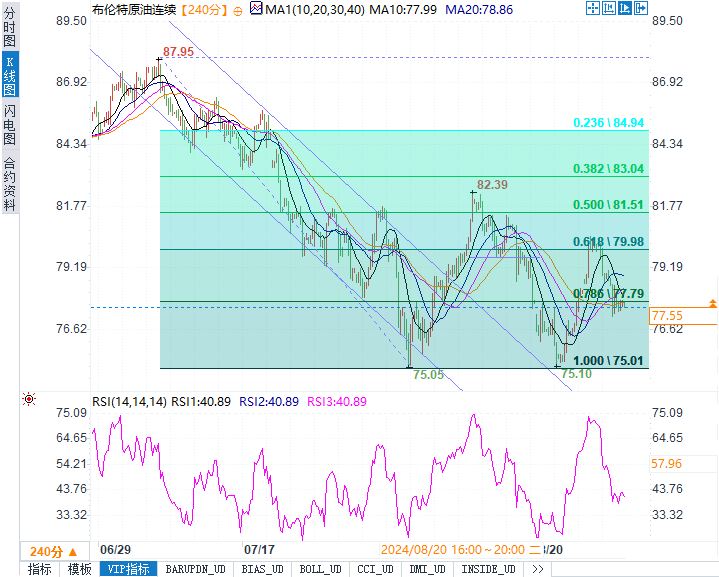Open the 合约资料 side tab
Image resolution: width=719 pixels, height=577 pixels.
click(x=10, y=184)
